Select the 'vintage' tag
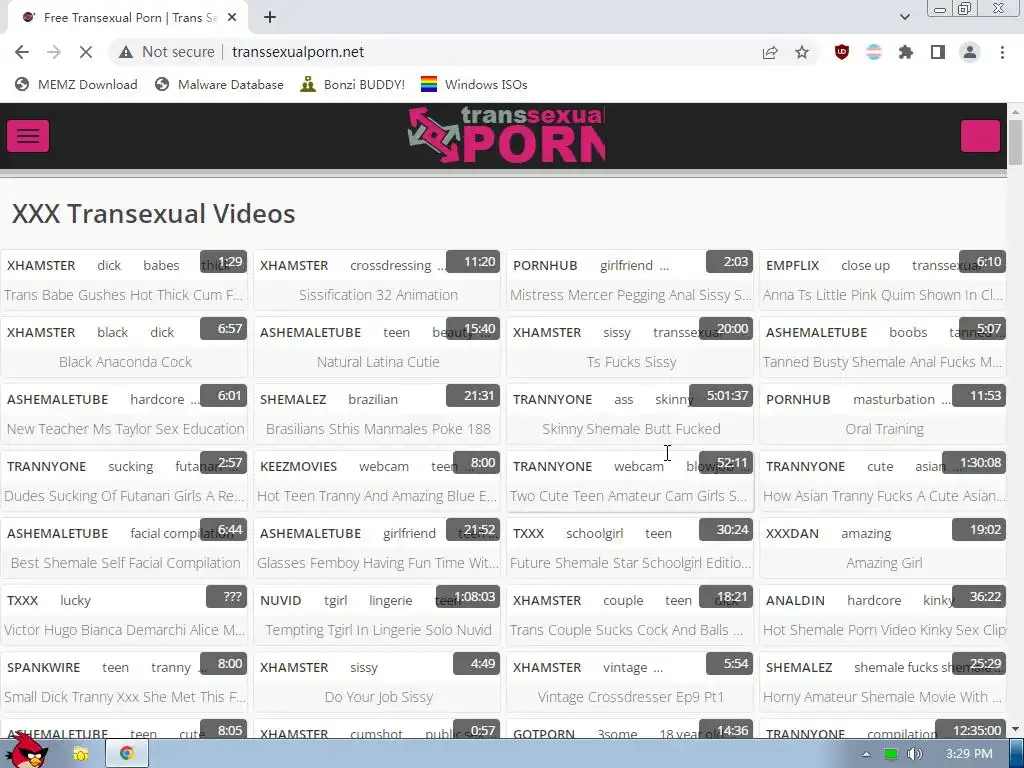Viewport: 1024px width, 768px height. [625, 668]
